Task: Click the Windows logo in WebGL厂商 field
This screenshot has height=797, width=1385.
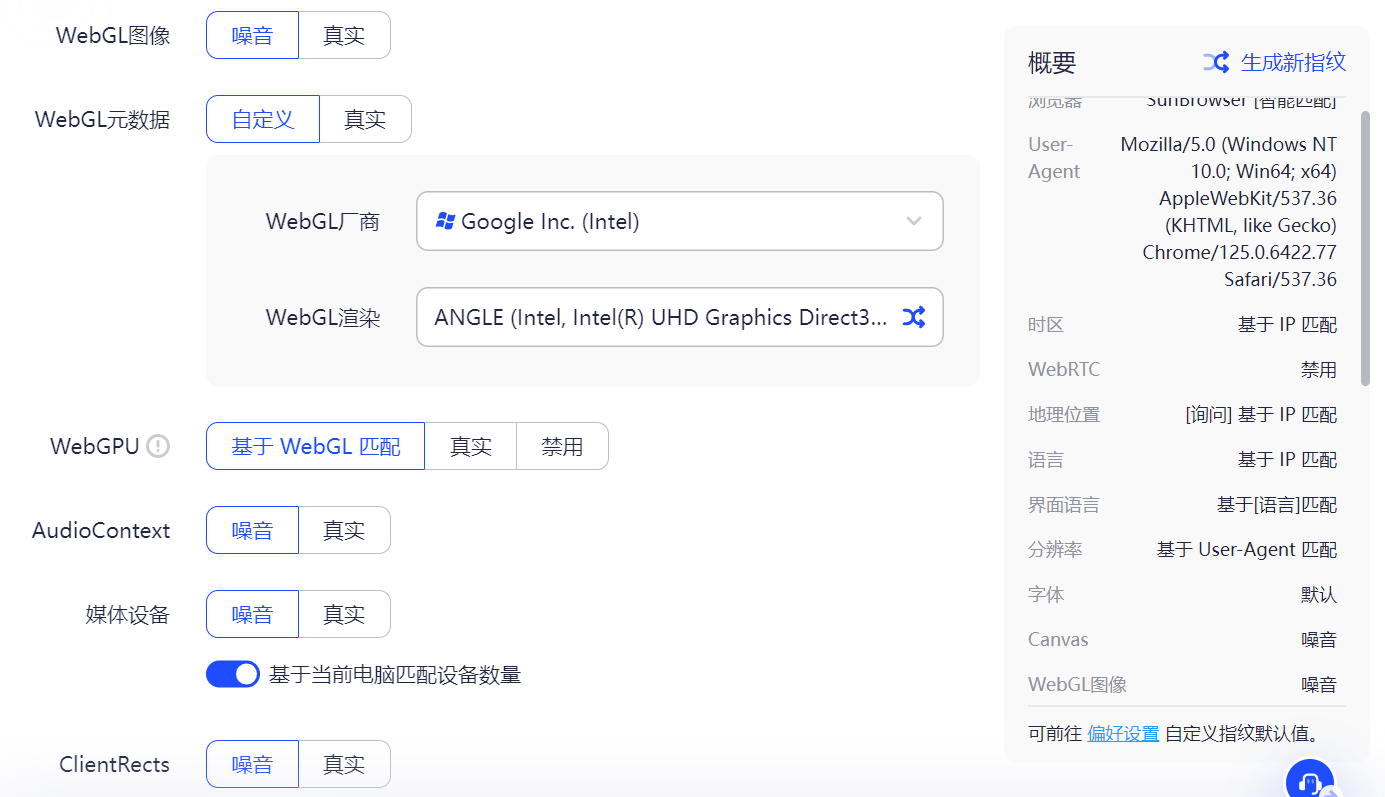Action: click(x=446, y=221)
